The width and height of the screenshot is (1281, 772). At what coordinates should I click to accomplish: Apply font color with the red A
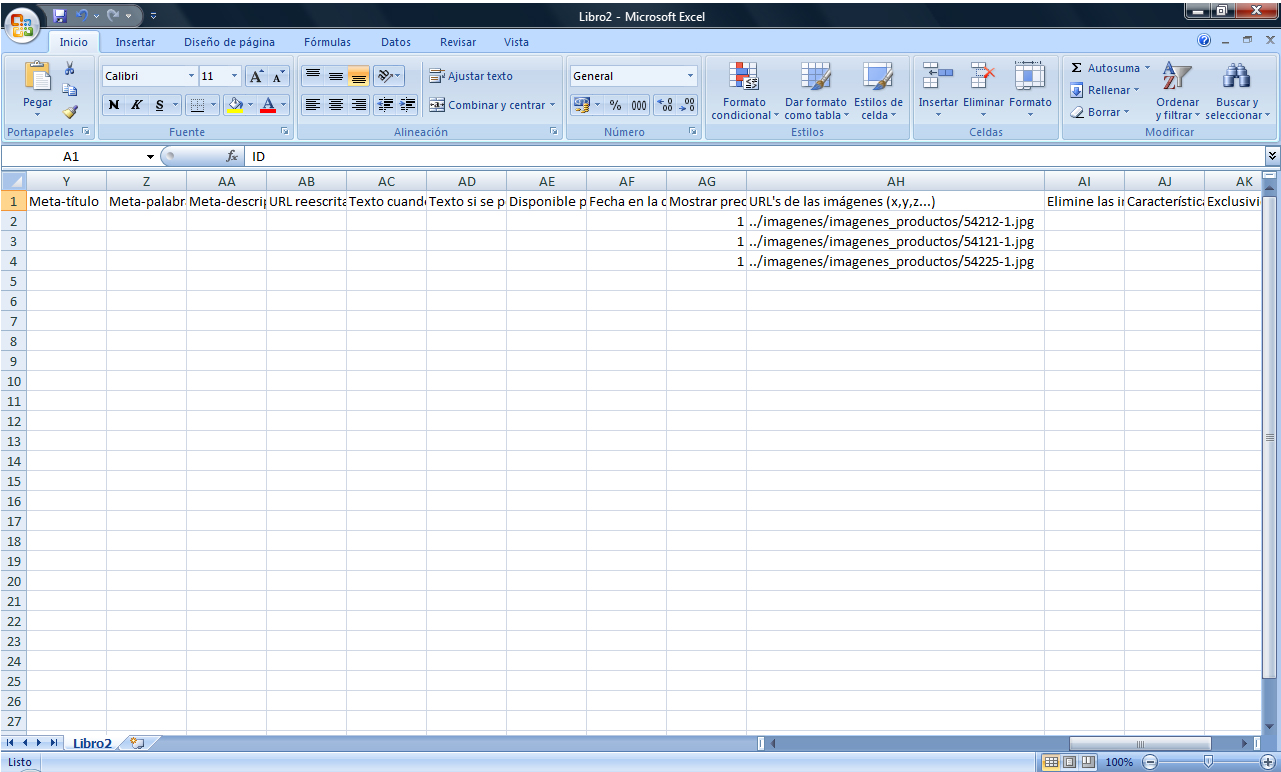[x=268, y=105]
